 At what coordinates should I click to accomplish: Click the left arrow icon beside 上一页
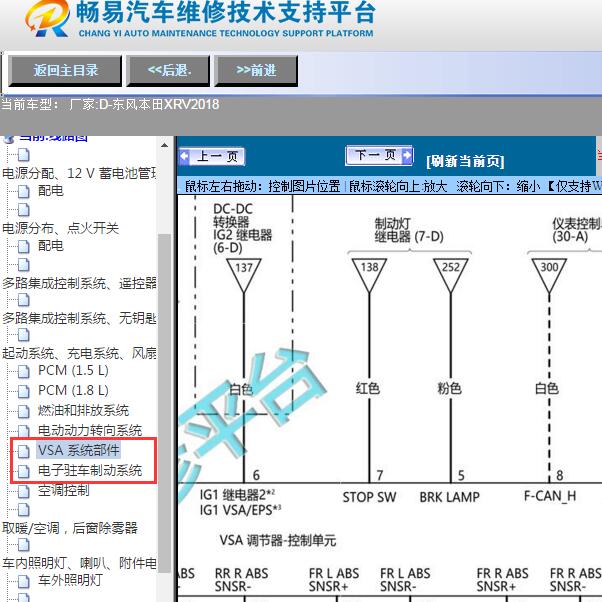(185, 157)
